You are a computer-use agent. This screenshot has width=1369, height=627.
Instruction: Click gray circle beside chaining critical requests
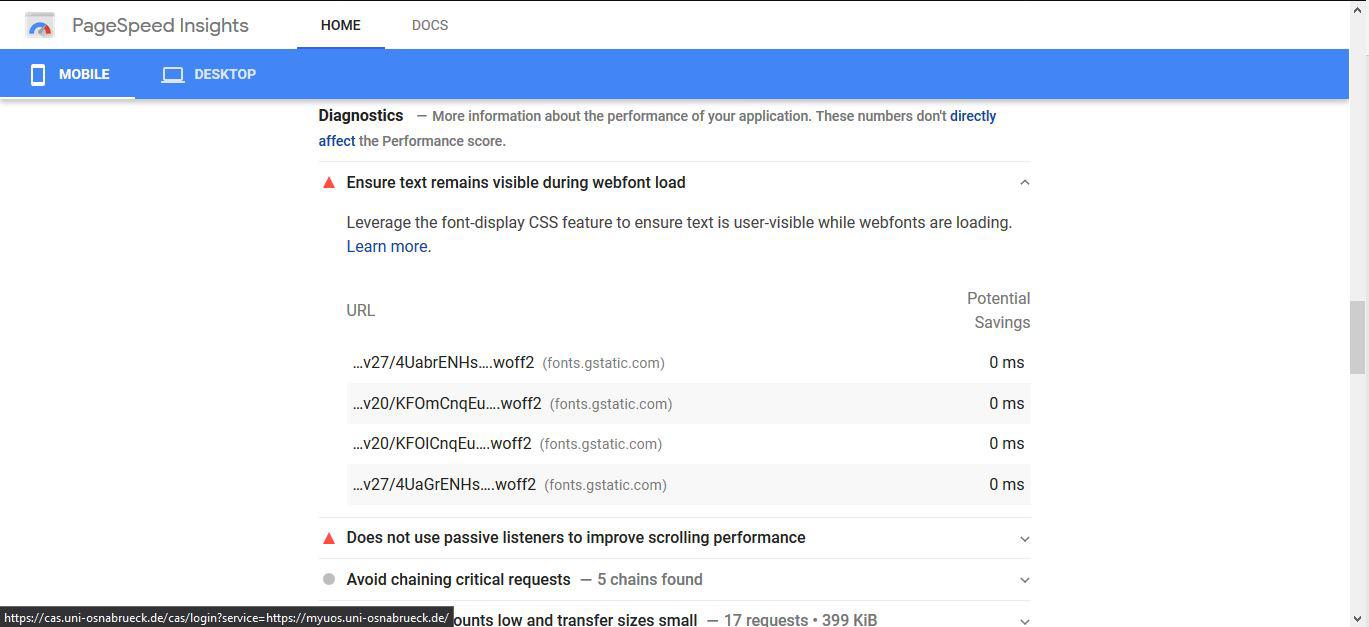328,579
